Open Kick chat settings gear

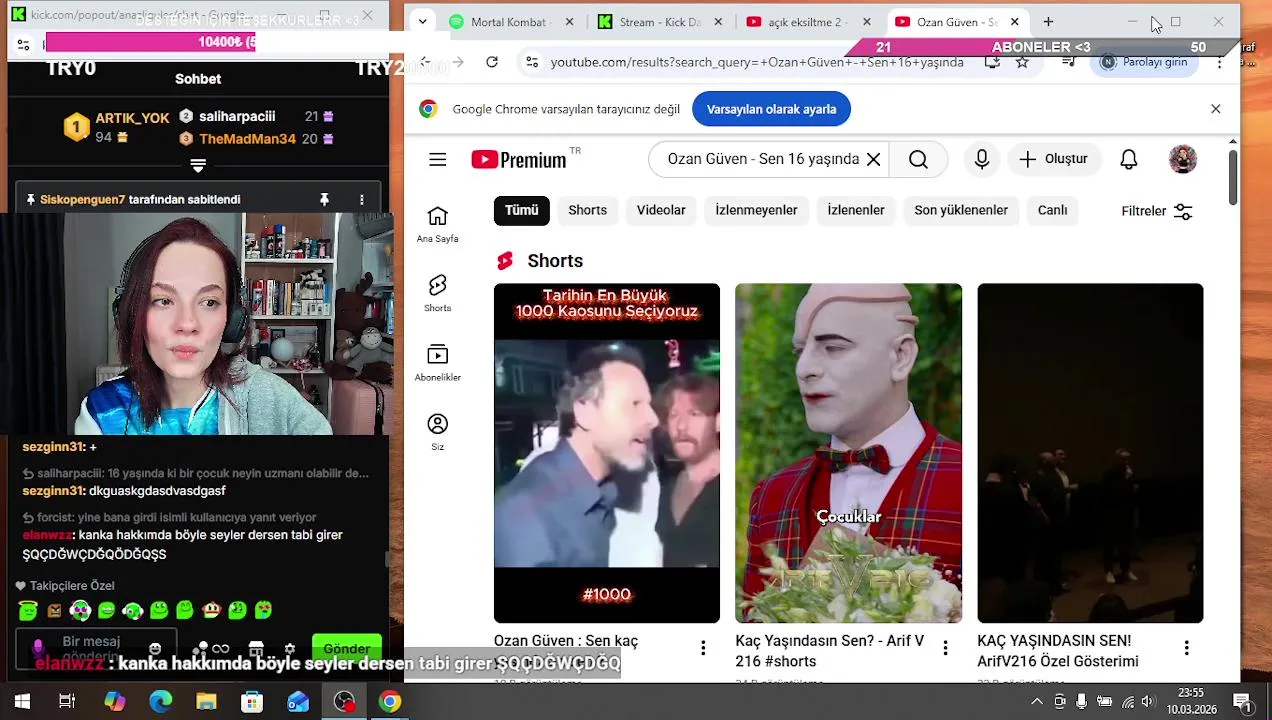pos(290,648)
